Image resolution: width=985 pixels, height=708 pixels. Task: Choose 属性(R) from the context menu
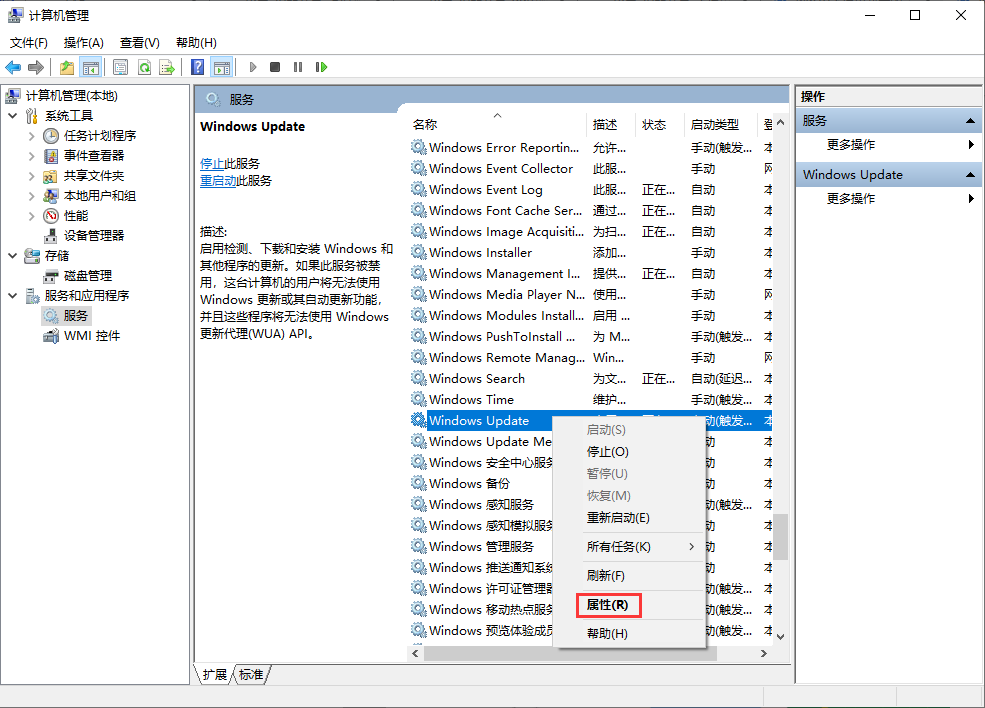[608, 605]
